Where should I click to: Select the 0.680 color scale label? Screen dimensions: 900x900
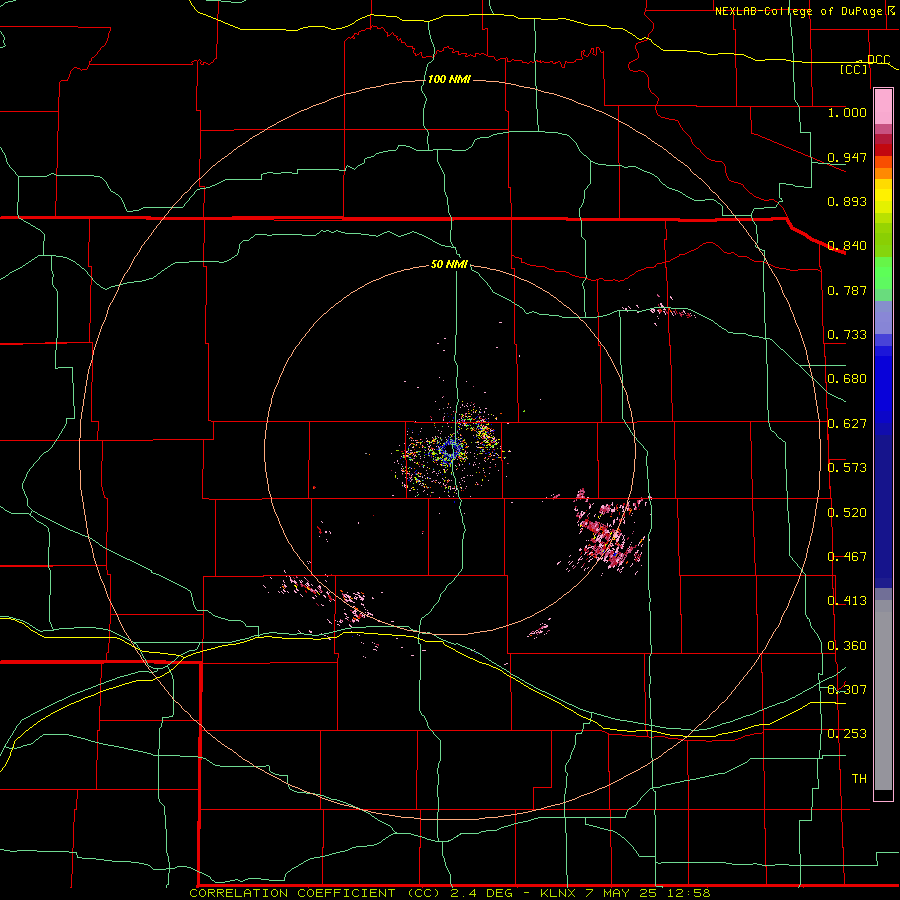tap(847, 379)
